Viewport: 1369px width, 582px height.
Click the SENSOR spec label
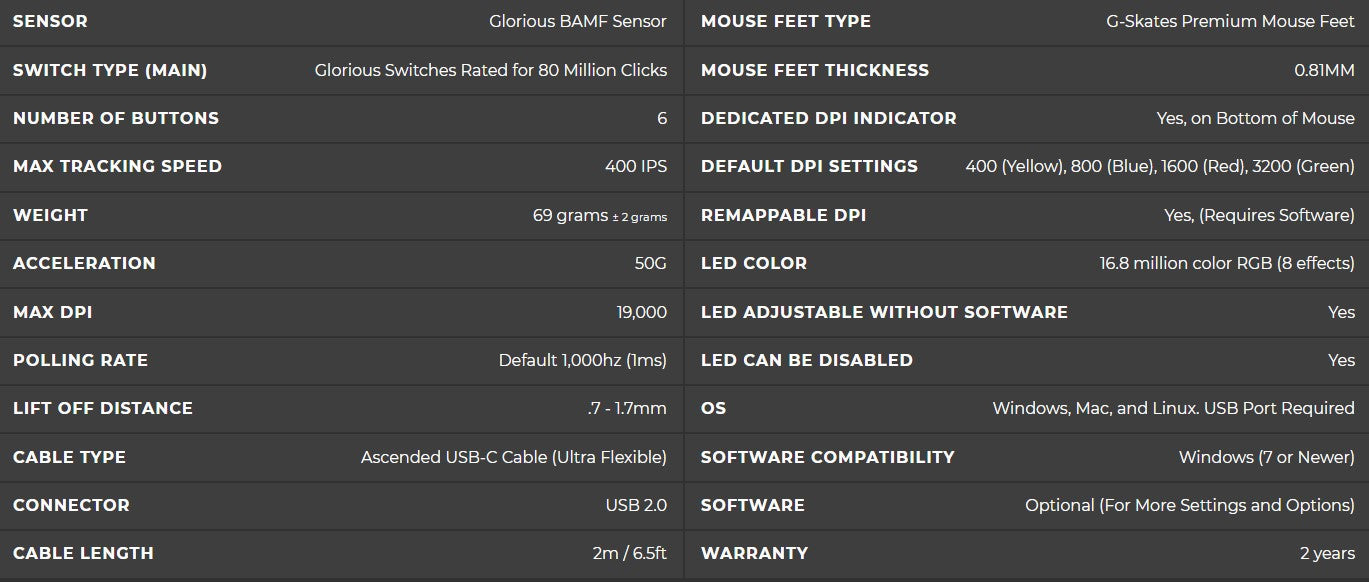50,21
